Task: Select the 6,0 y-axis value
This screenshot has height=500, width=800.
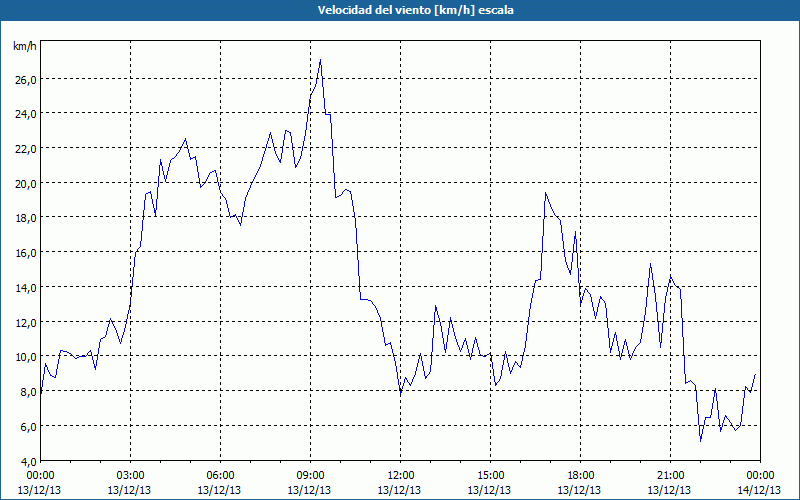Action: pyautogui.click(x=28, y=427)
